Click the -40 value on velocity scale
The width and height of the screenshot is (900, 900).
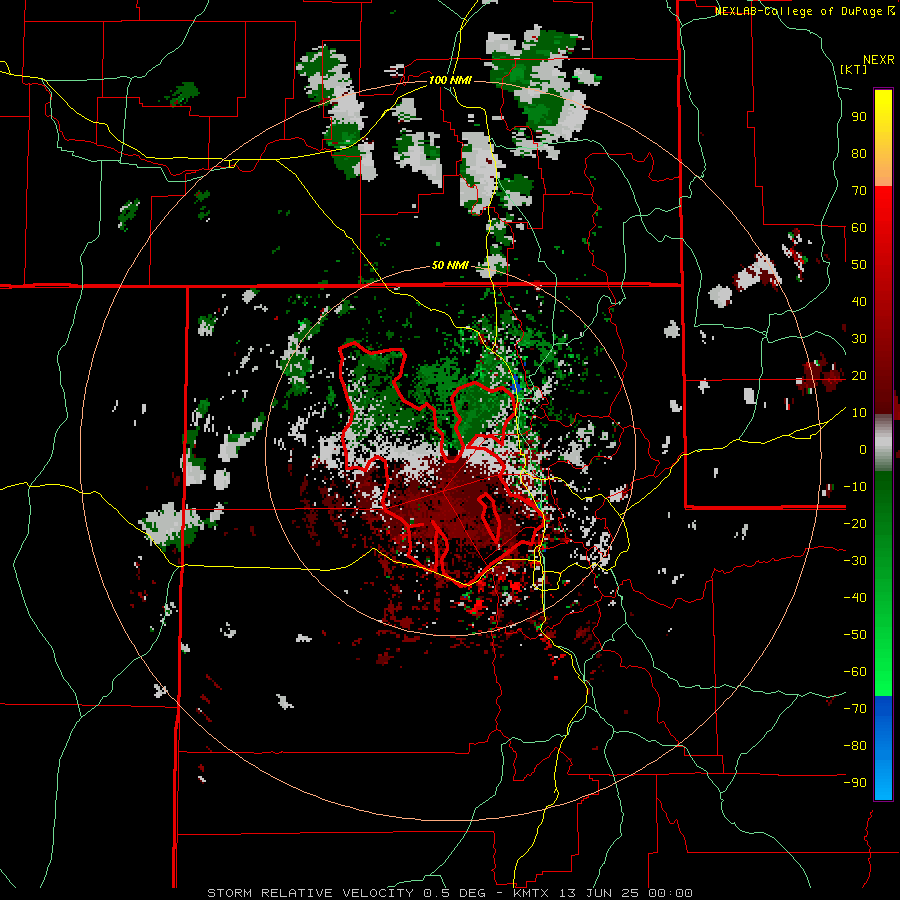coord(855,598)
